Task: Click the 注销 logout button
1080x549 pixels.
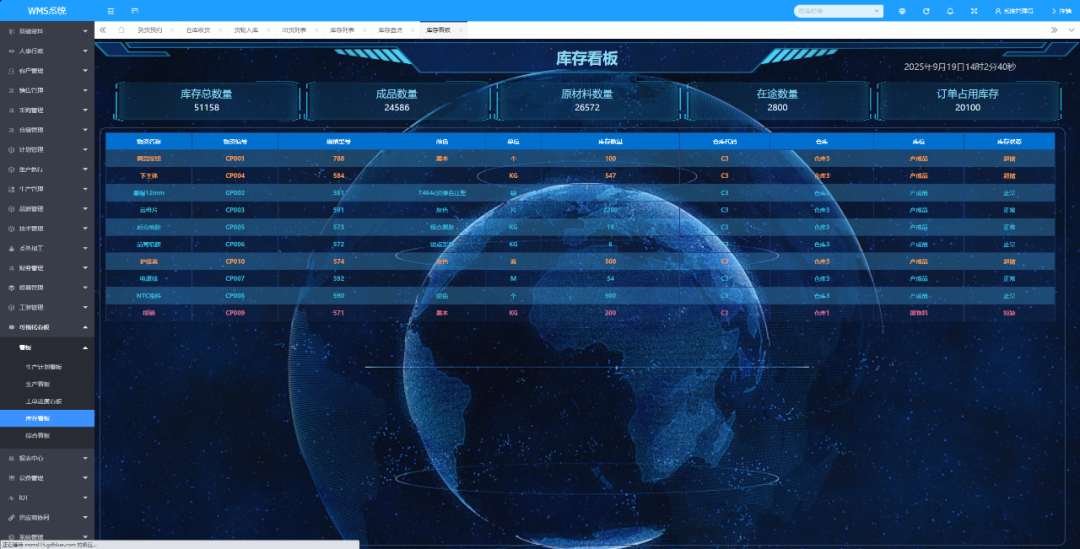Action: pos(1061,11)
